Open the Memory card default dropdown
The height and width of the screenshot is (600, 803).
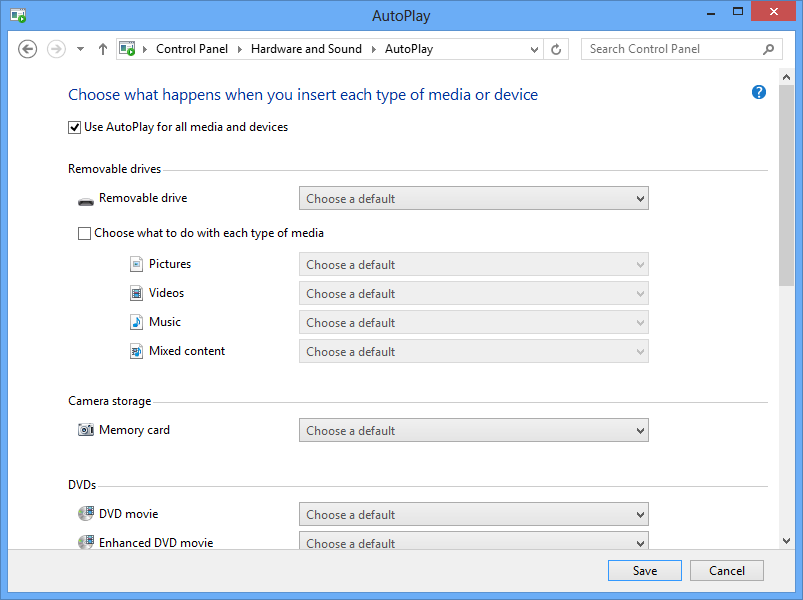pyautogui.click(x=473, y=431)
